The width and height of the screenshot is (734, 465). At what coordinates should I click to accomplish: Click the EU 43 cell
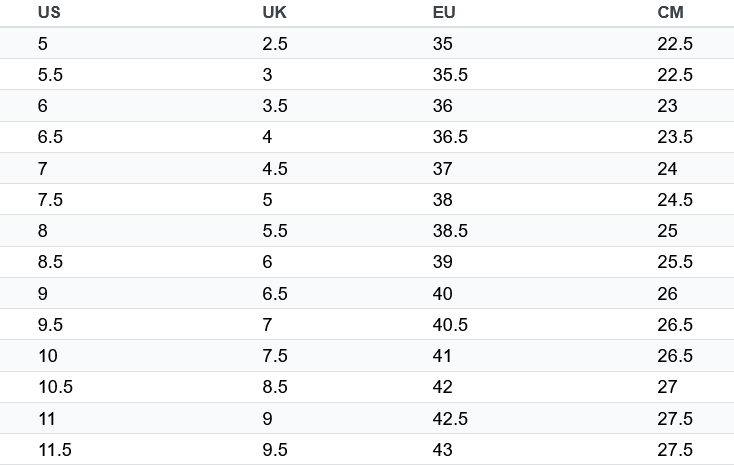point(443,450)
